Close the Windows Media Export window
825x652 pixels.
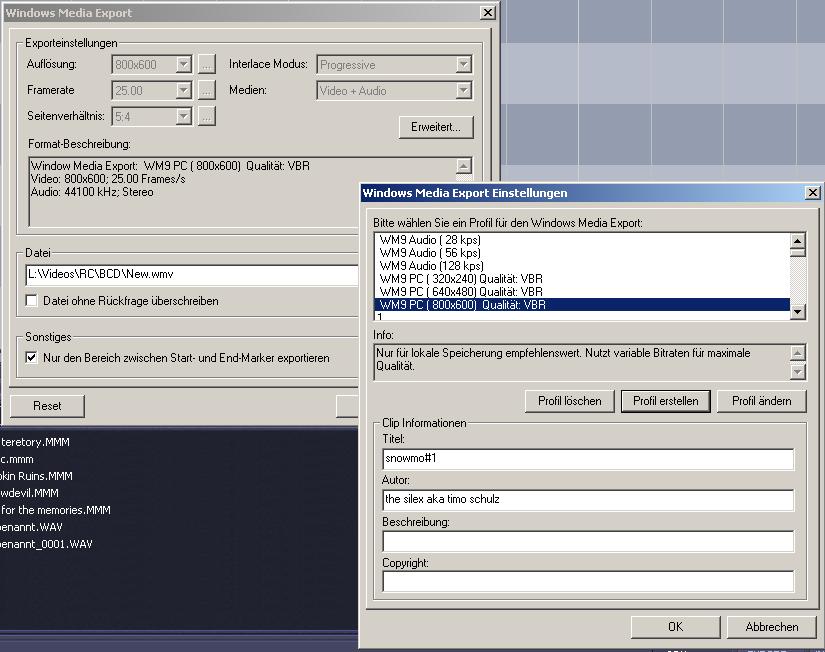pyautogui.click(x=488, y=13)
